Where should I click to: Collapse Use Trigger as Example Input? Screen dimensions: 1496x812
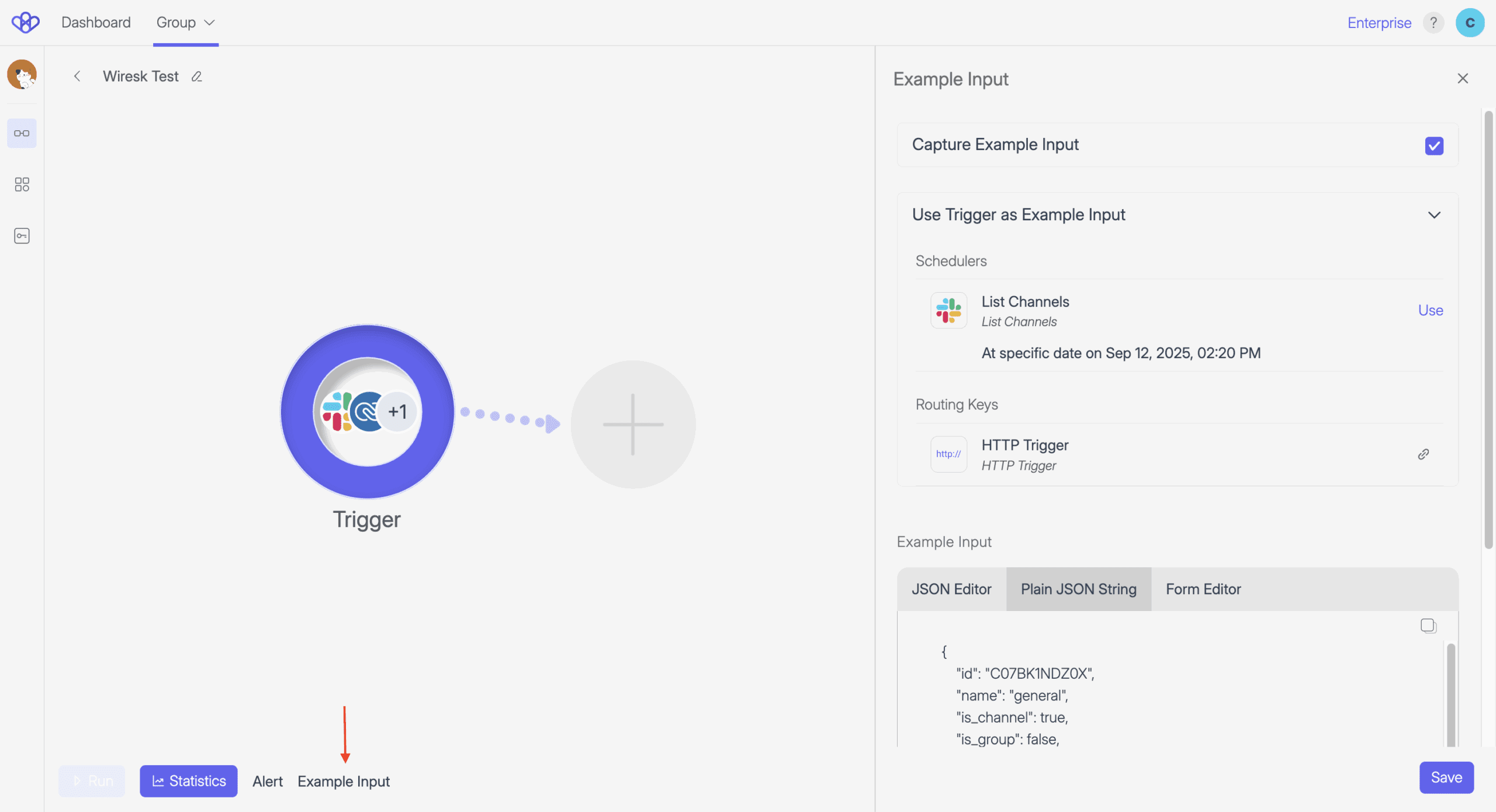(1433, 215)
